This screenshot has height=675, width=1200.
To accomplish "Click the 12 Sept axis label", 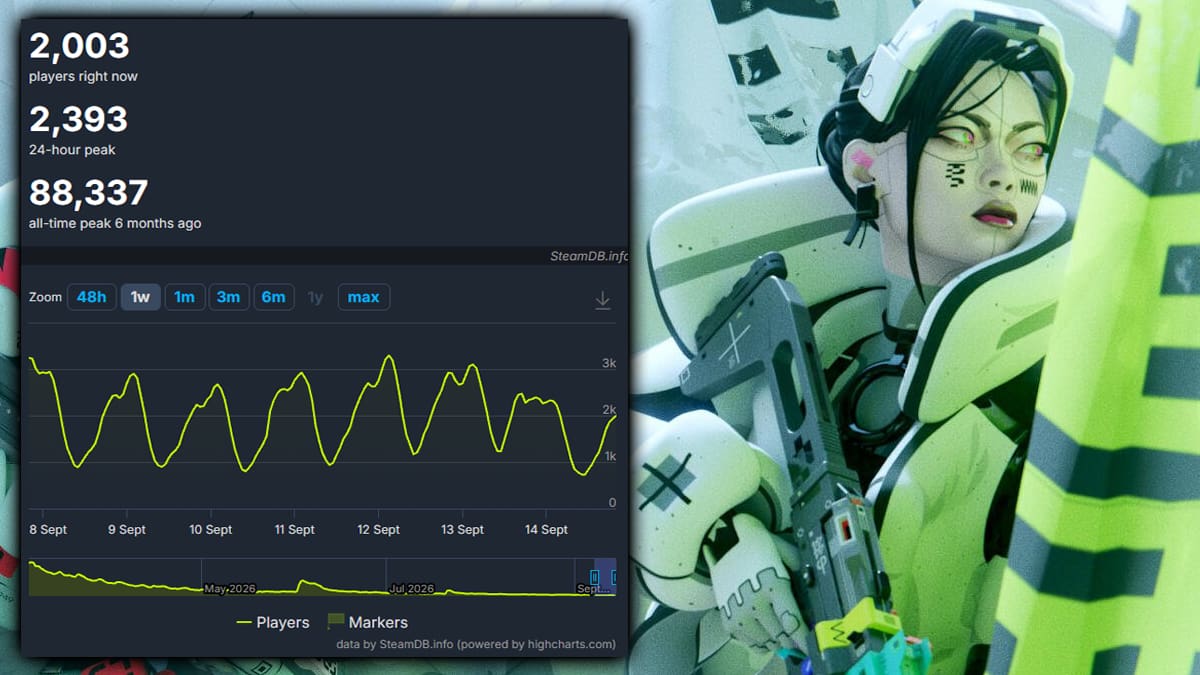I will [x=378, y=530].
